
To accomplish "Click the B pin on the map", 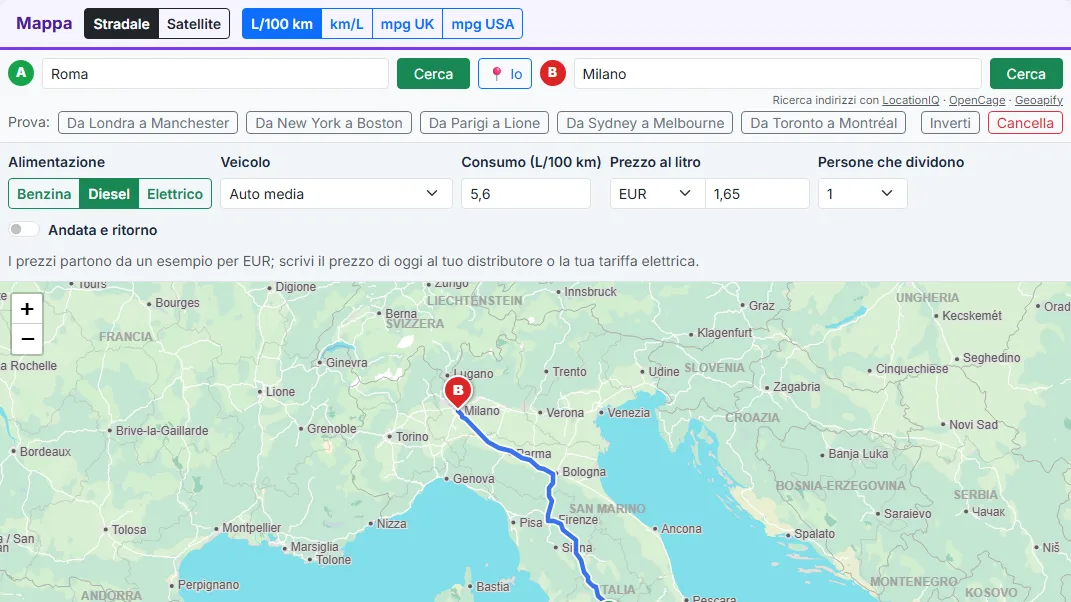I will click(458, 393).
